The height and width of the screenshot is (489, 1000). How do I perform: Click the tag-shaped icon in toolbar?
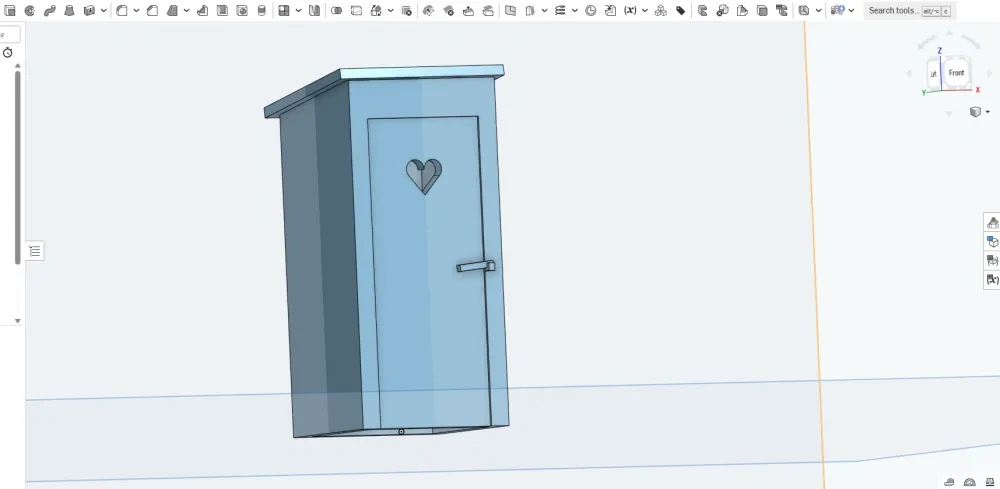(681, 10)
